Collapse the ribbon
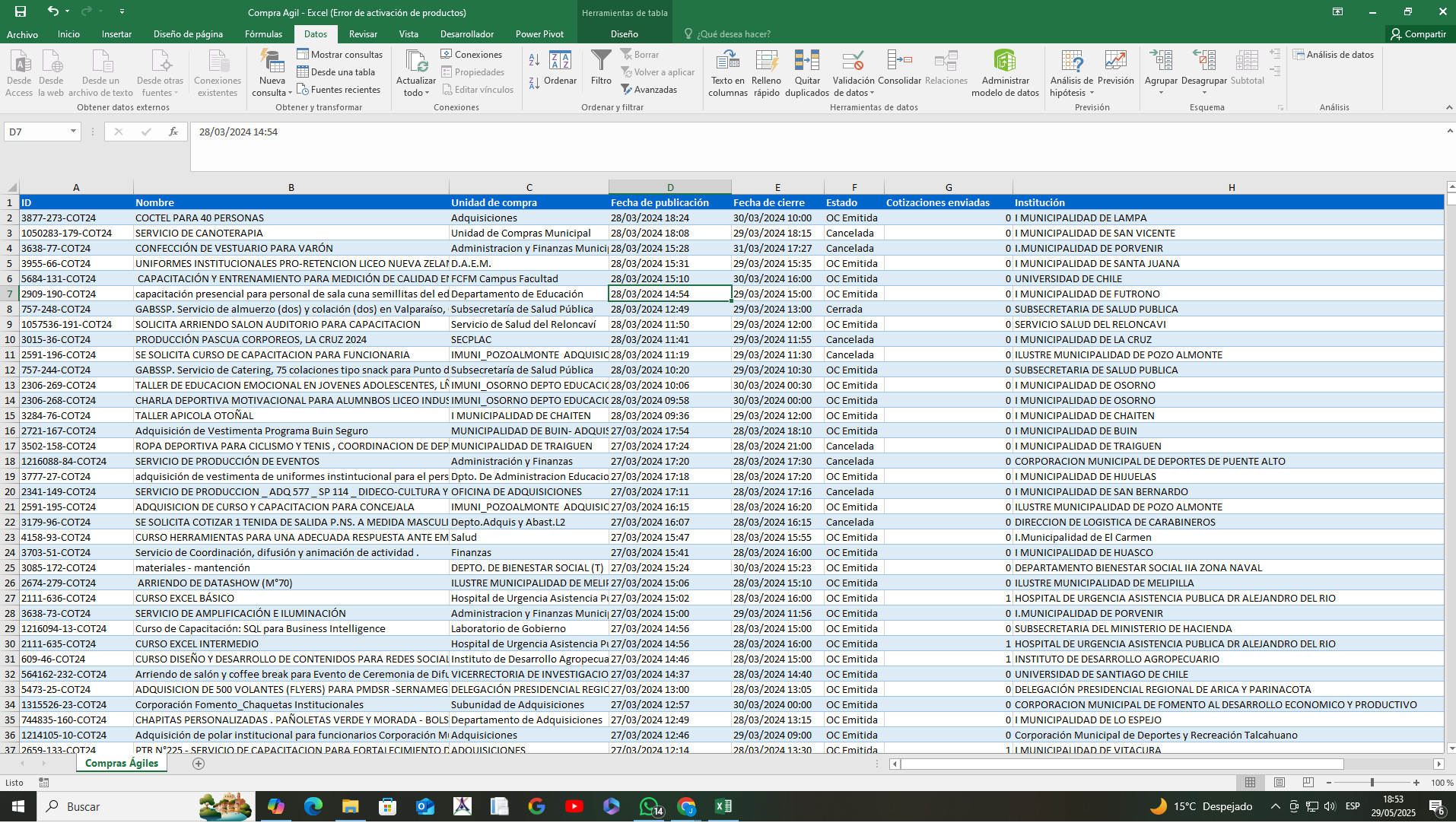This screenshot has height=823, width=1456. (1448, 107)
